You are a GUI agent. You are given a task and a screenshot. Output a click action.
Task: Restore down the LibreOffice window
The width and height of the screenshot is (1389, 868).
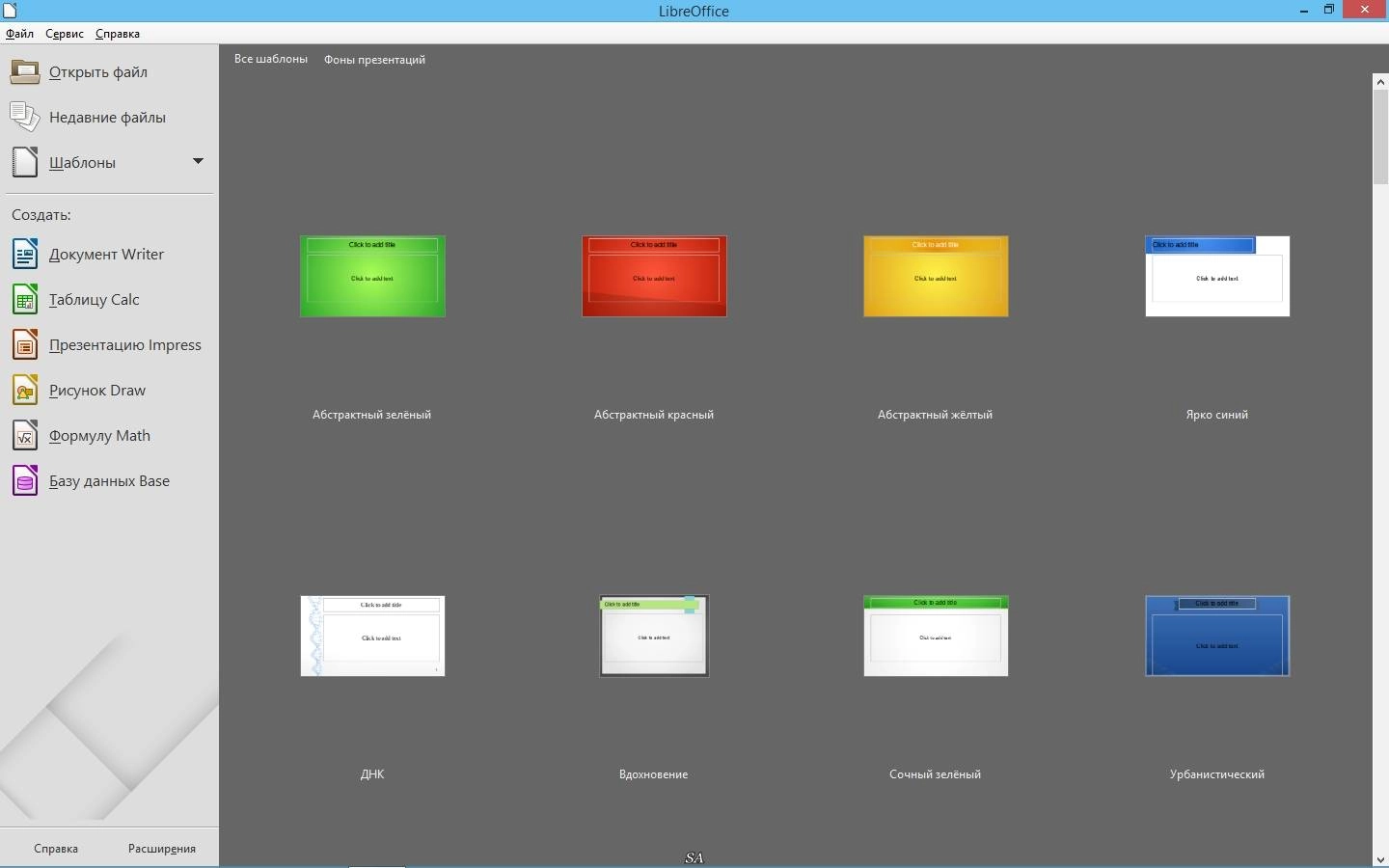[x=1329, y=10]
